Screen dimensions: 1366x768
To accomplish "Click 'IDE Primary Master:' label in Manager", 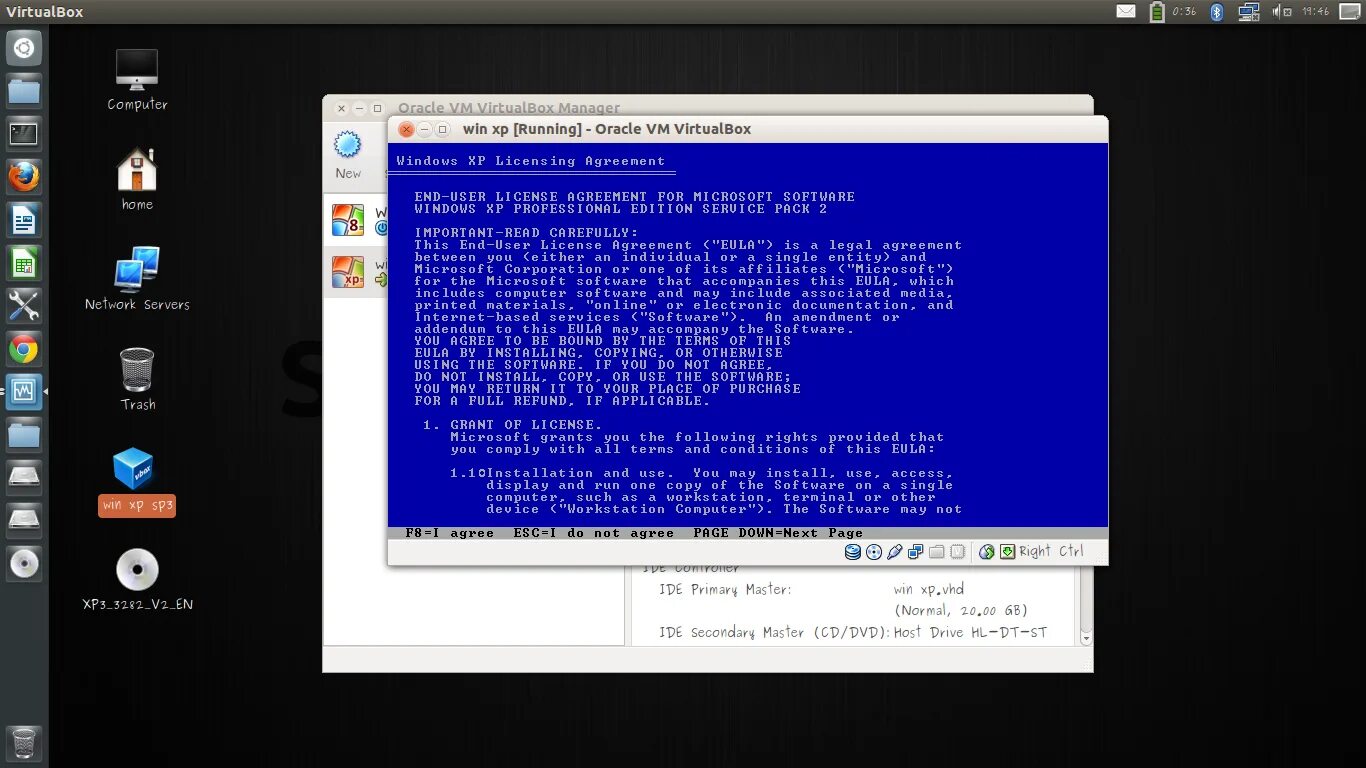I will 724,589.
